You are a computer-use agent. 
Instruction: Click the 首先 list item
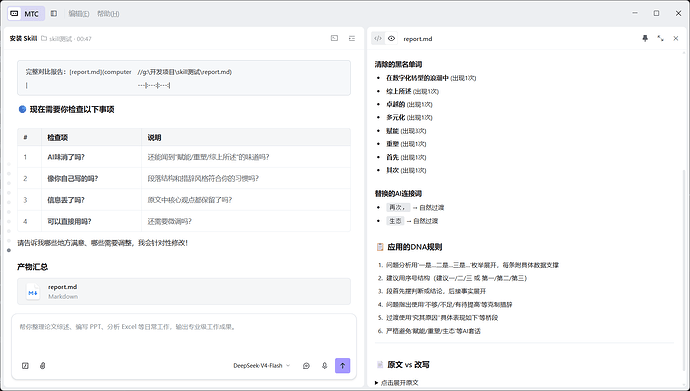(x=406, y=157)
